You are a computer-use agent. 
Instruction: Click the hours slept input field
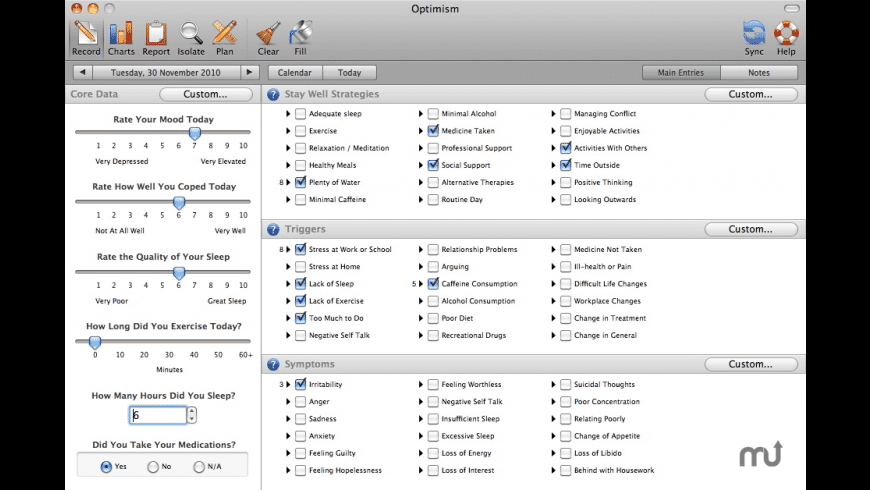coord(157,415)
